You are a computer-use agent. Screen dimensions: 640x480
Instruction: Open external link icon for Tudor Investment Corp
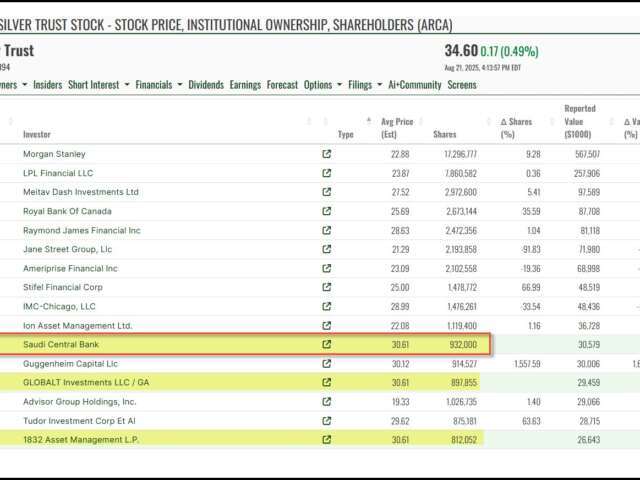tap(327, 420)
